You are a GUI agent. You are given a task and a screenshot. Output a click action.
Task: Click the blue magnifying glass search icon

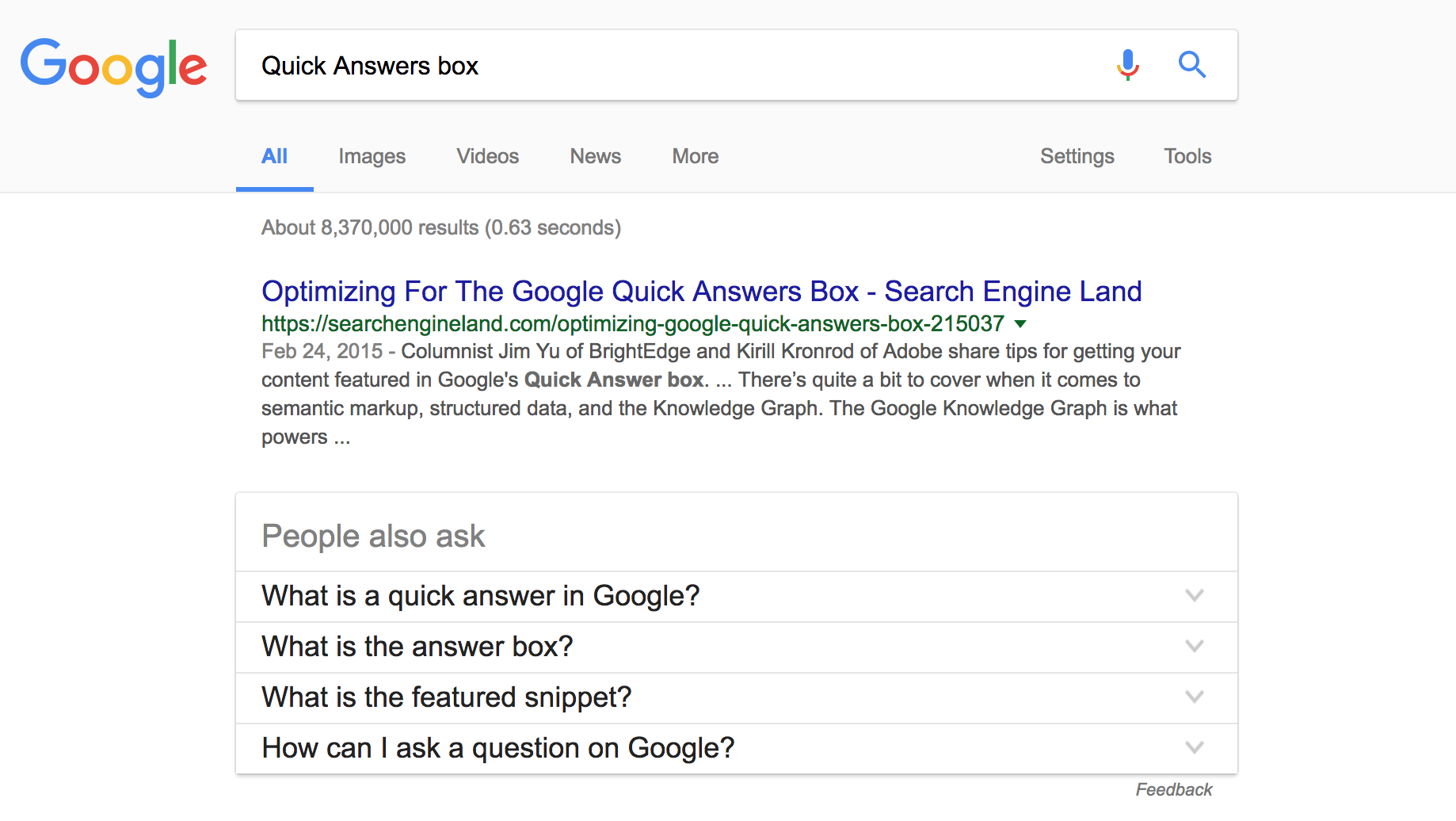(x=1191, y=64)
